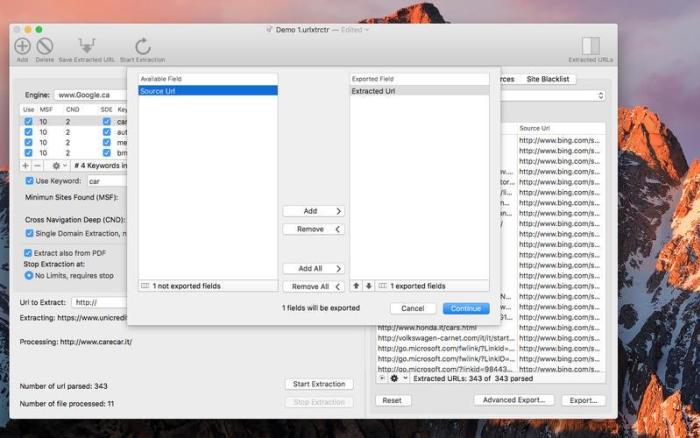Click the Start Extraction toolbar icon
This screenshot has height=438, width=700.
tap(142, 46)
